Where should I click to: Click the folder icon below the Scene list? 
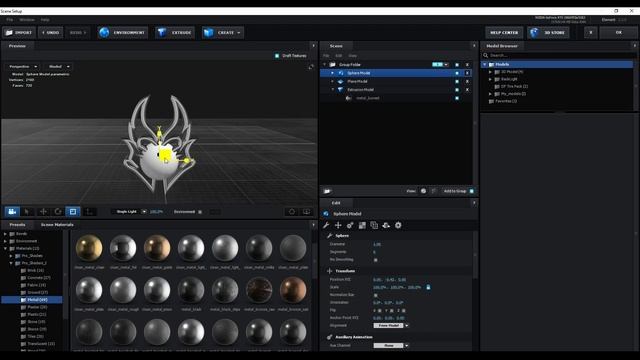tap(327, 191)
